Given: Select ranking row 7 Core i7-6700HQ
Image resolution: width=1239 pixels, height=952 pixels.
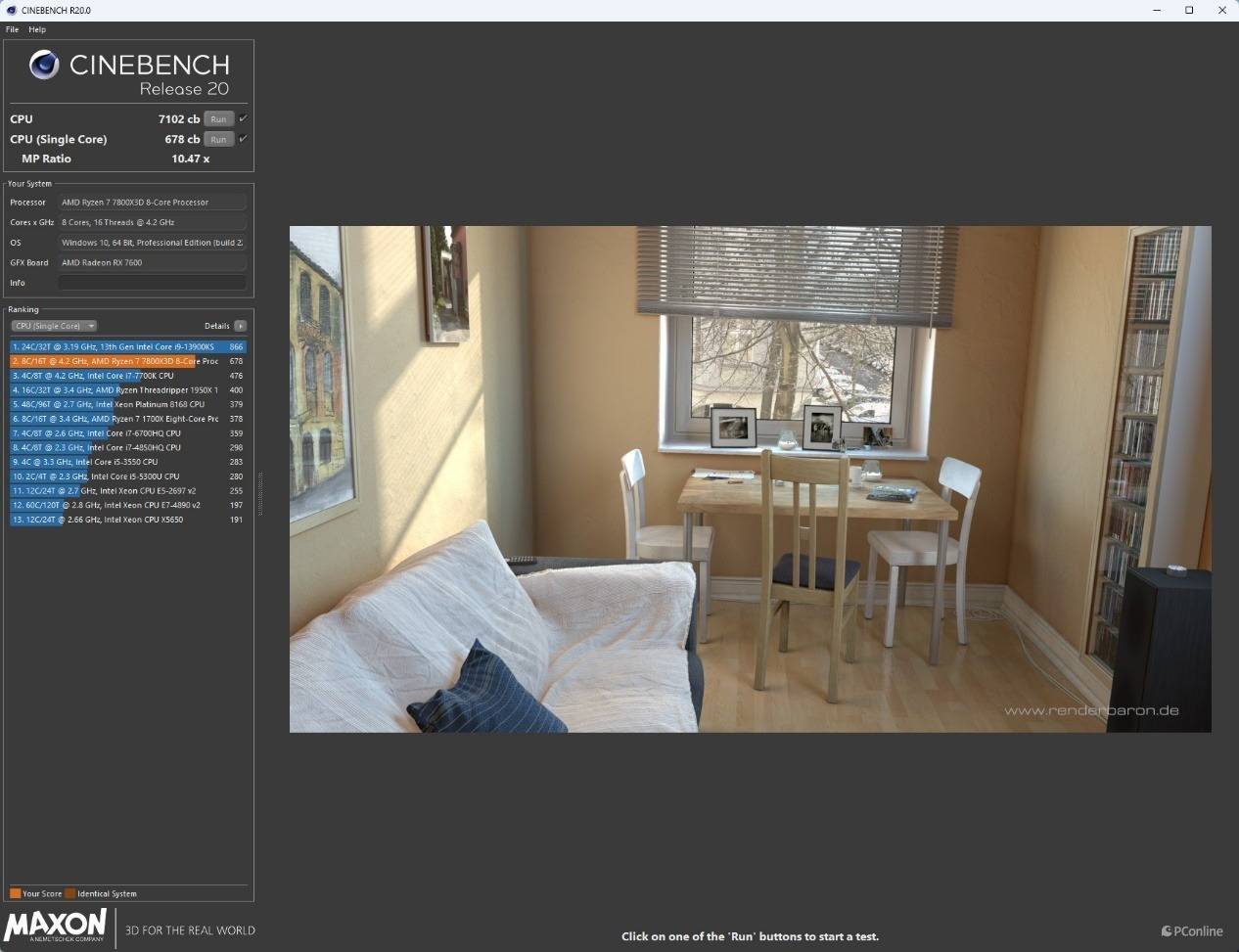Looking at the screenshot, I should (128, 432).
